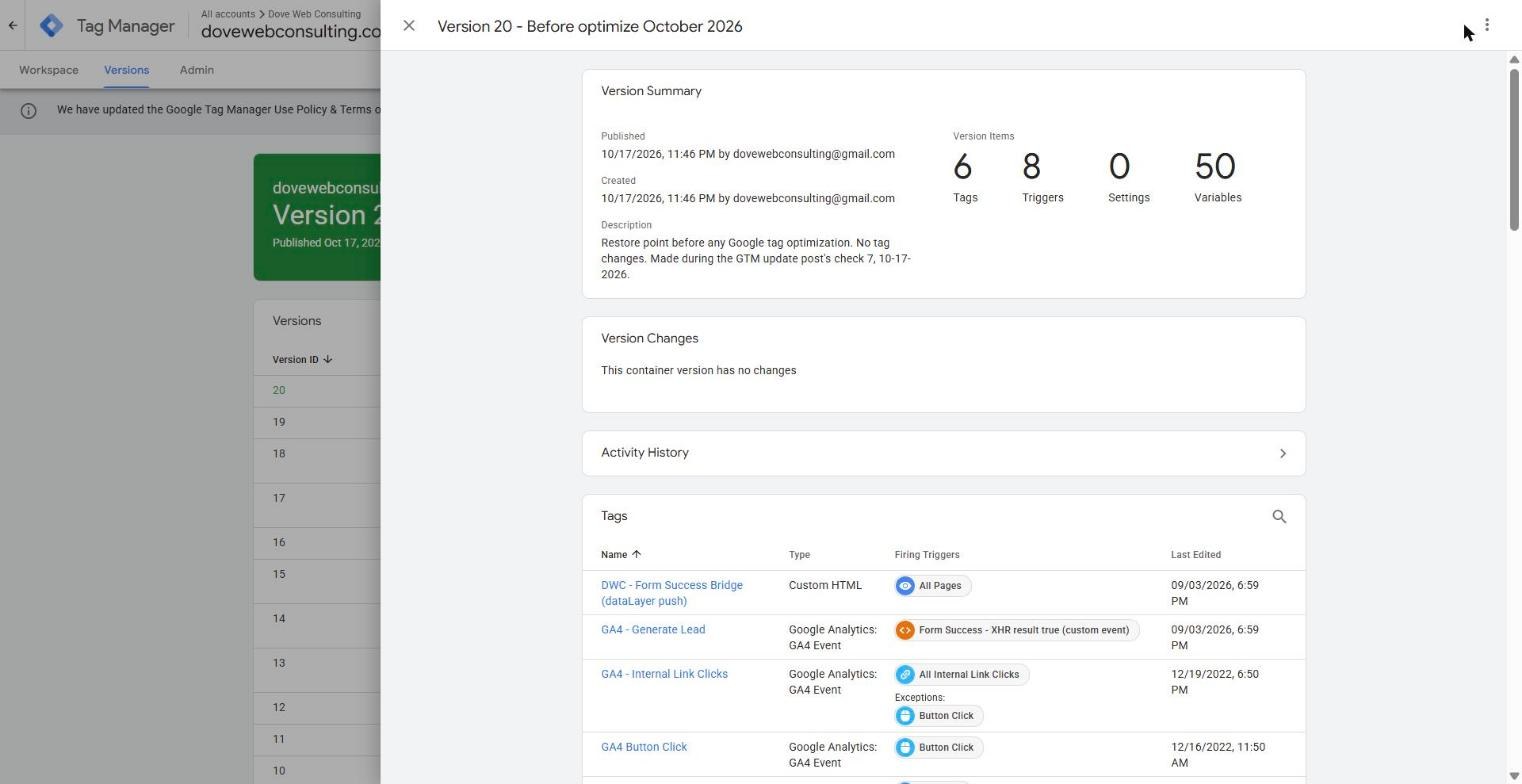This screenshot has height=784, width=1522.
Task: Select version 18 in the Versions list
Action: (279, 454)
